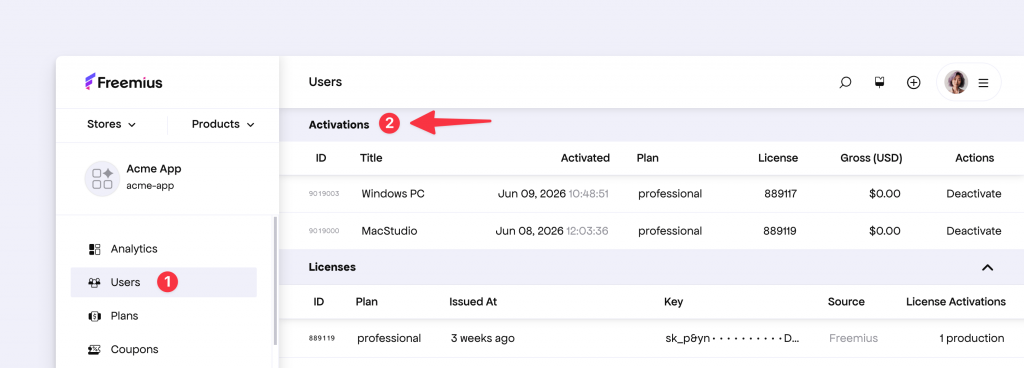Click the Licenses section title
This screenshot has width=1024, height=368.
332,267
